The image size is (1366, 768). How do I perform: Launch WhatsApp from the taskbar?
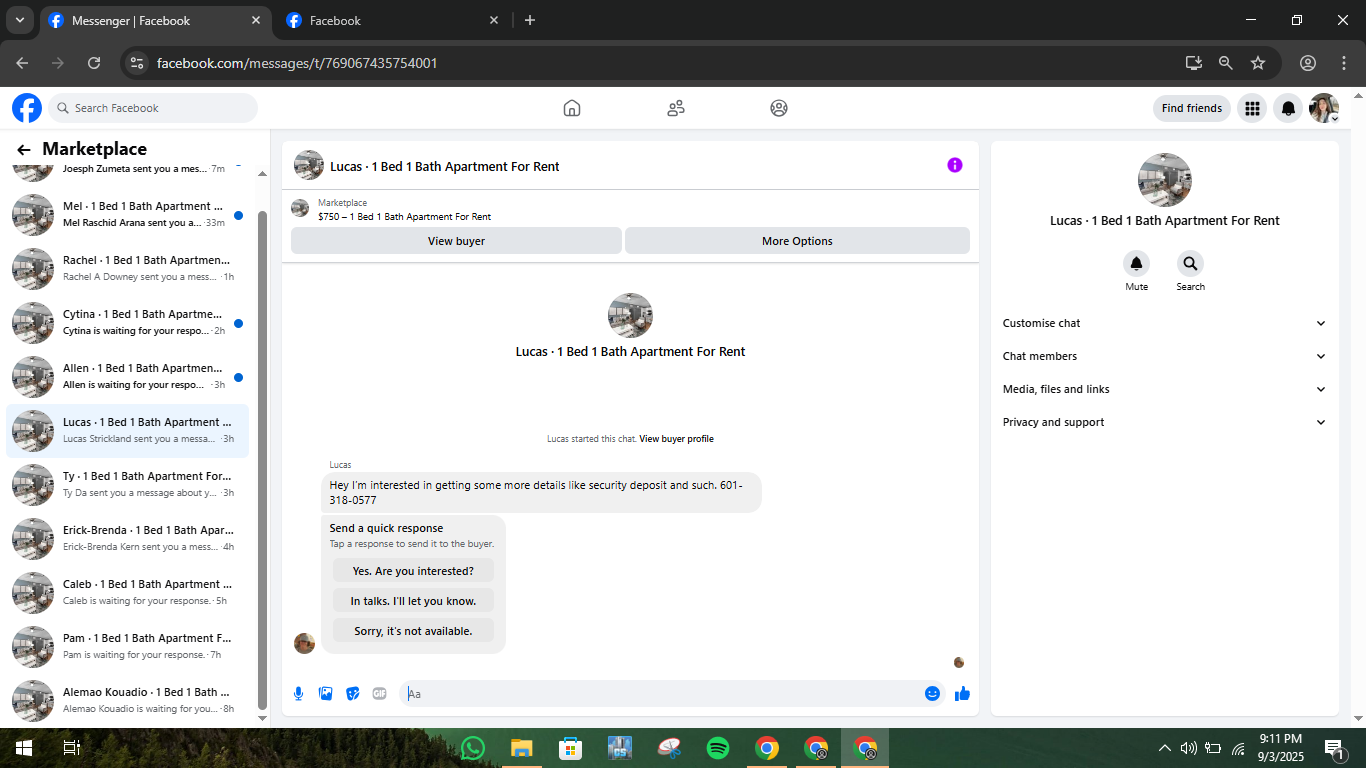click(473, 748)
